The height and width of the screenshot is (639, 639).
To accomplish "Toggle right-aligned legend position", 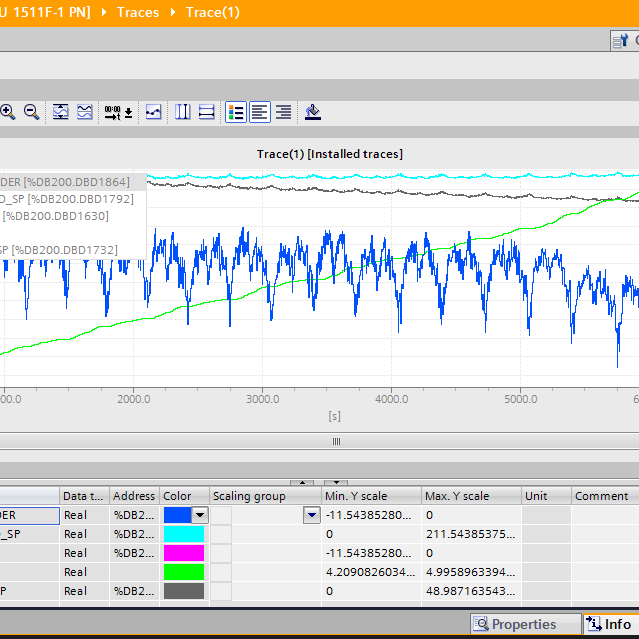I will [x=283, y=112].
